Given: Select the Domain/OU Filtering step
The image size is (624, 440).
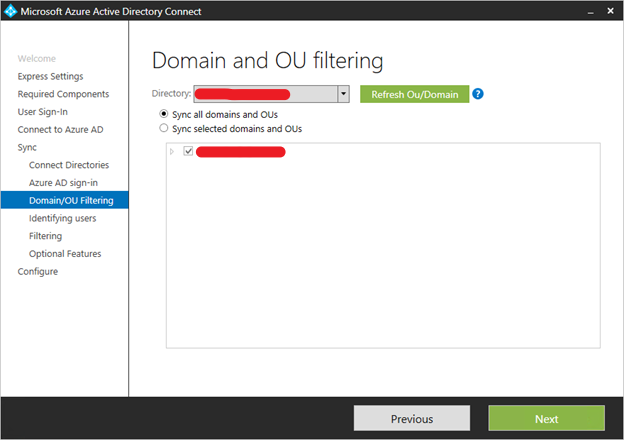Looking at the screenshot, I should (64, 200).
